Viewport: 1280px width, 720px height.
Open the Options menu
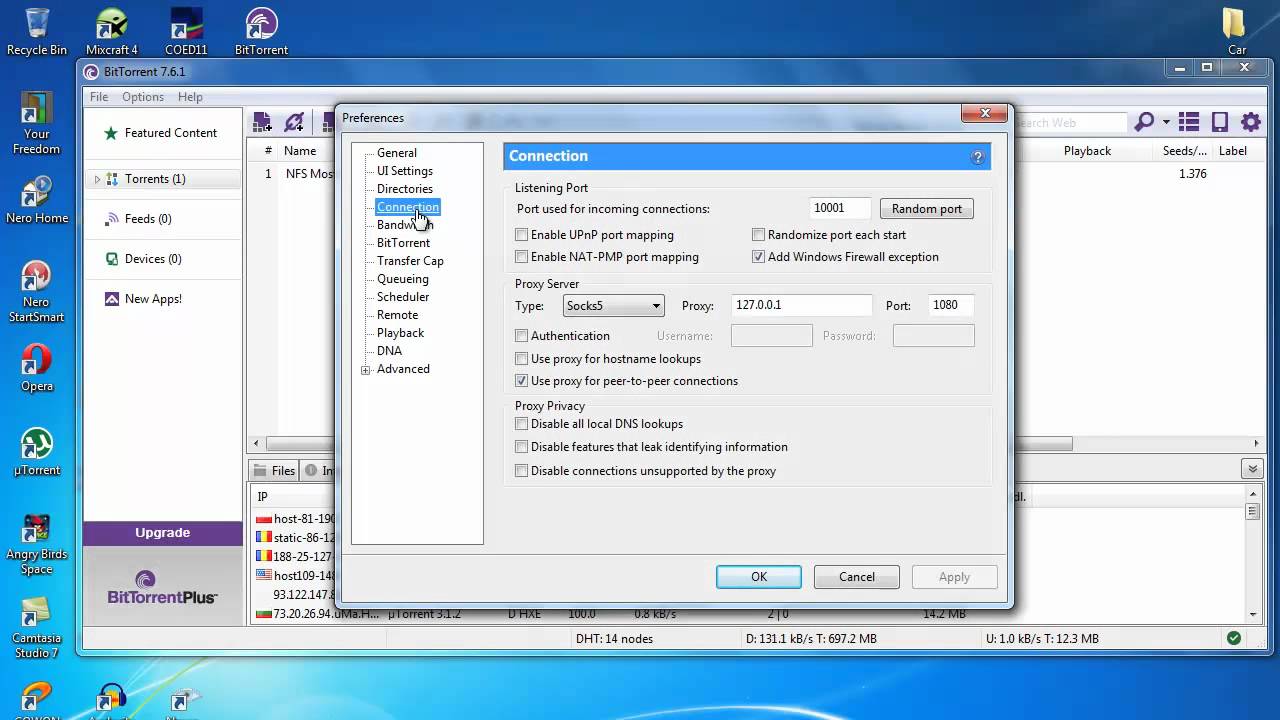[143, 97]
